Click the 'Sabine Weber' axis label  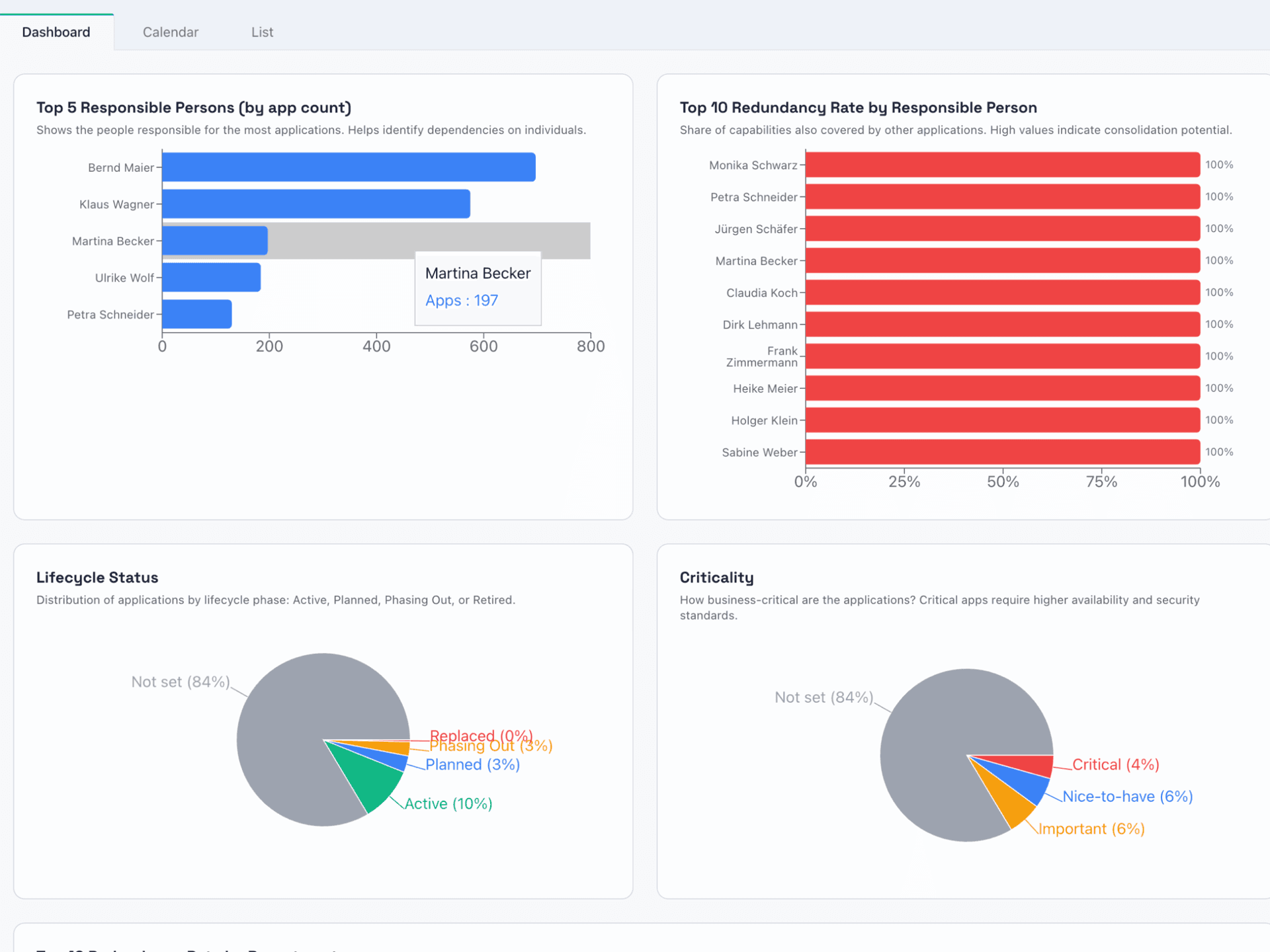[x=759, y=452]
